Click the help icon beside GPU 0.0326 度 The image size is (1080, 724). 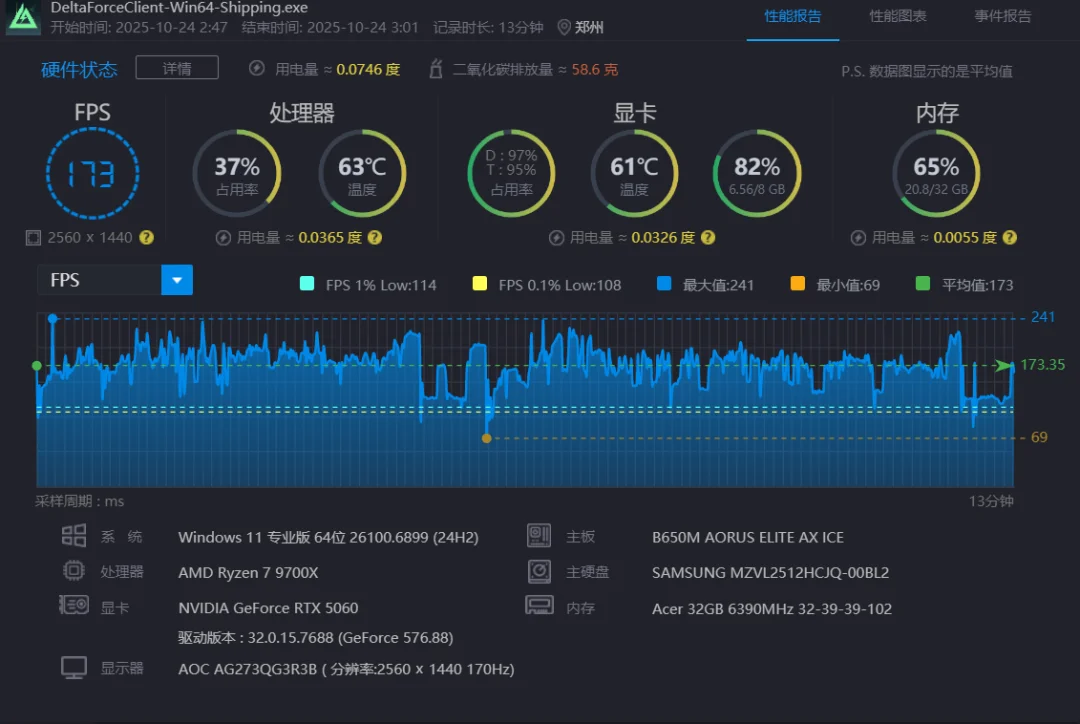click(x=708, y=238)
